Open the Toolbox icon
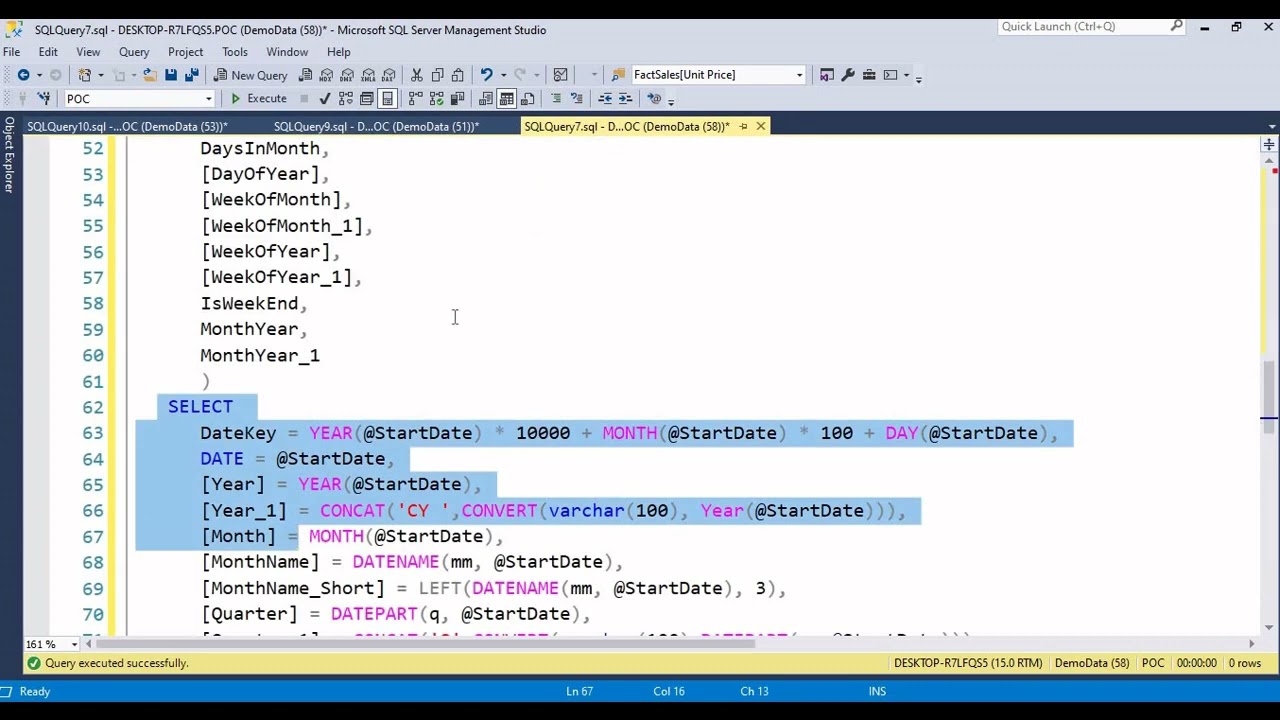The width and height of the screenshot is (1280, 720). tap(869, 75)
